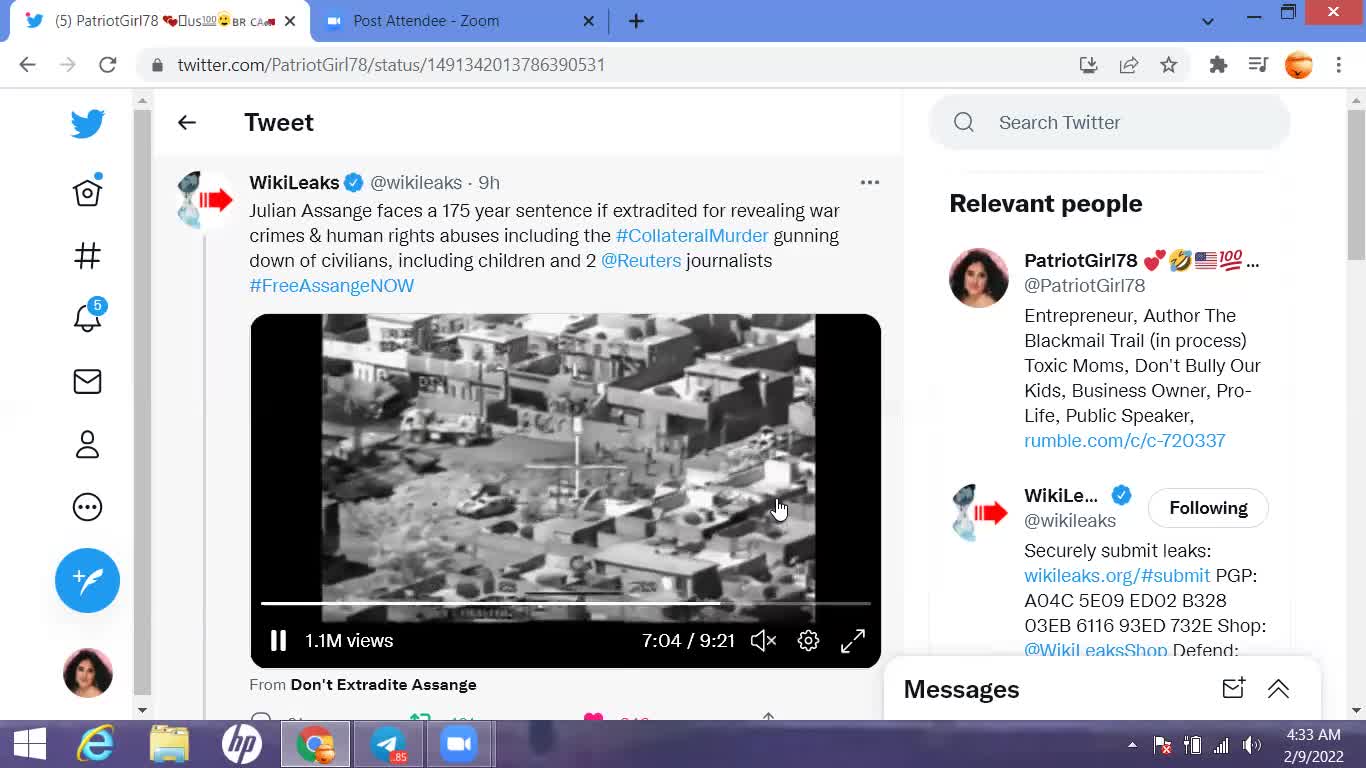Image resolution: width=1366 pixels, height=768 pixels.
Task: Pause the video playback
Action: tap(278, 641)
